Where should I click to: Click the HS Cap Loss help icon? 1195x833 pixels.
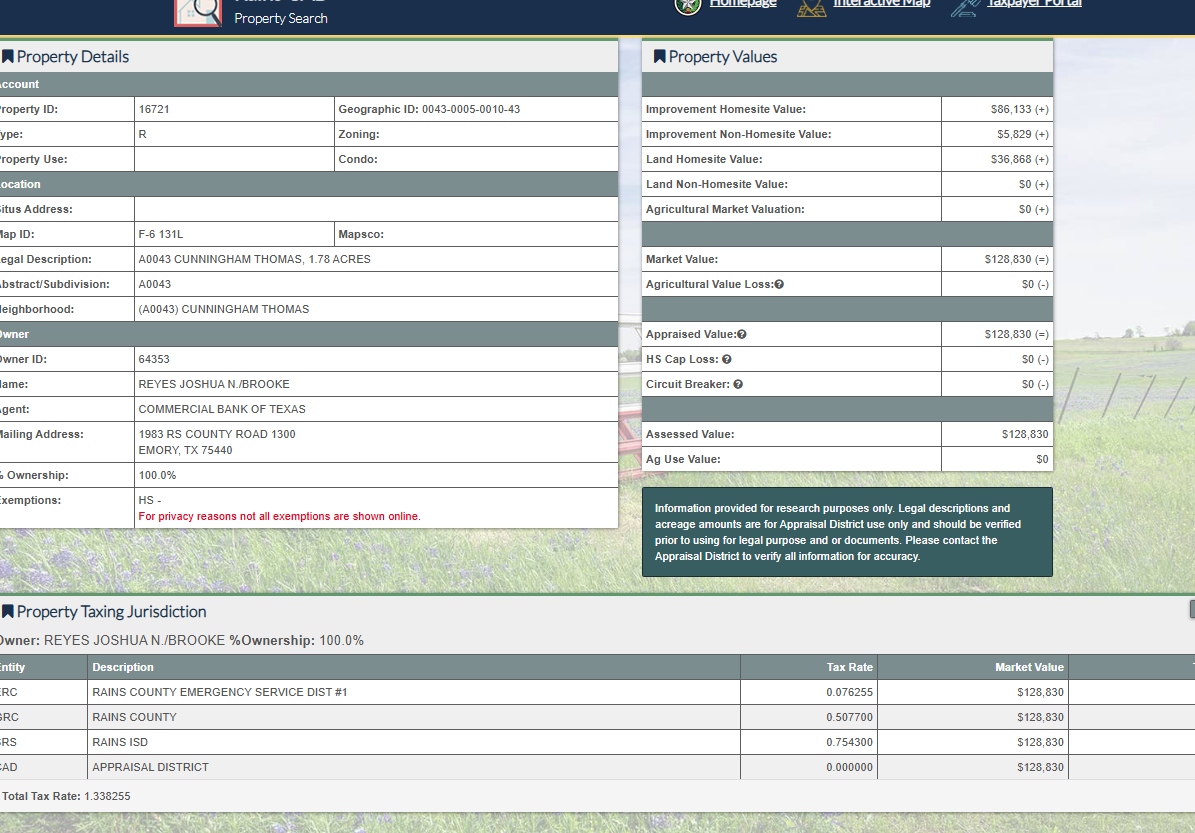coord(727,360)
